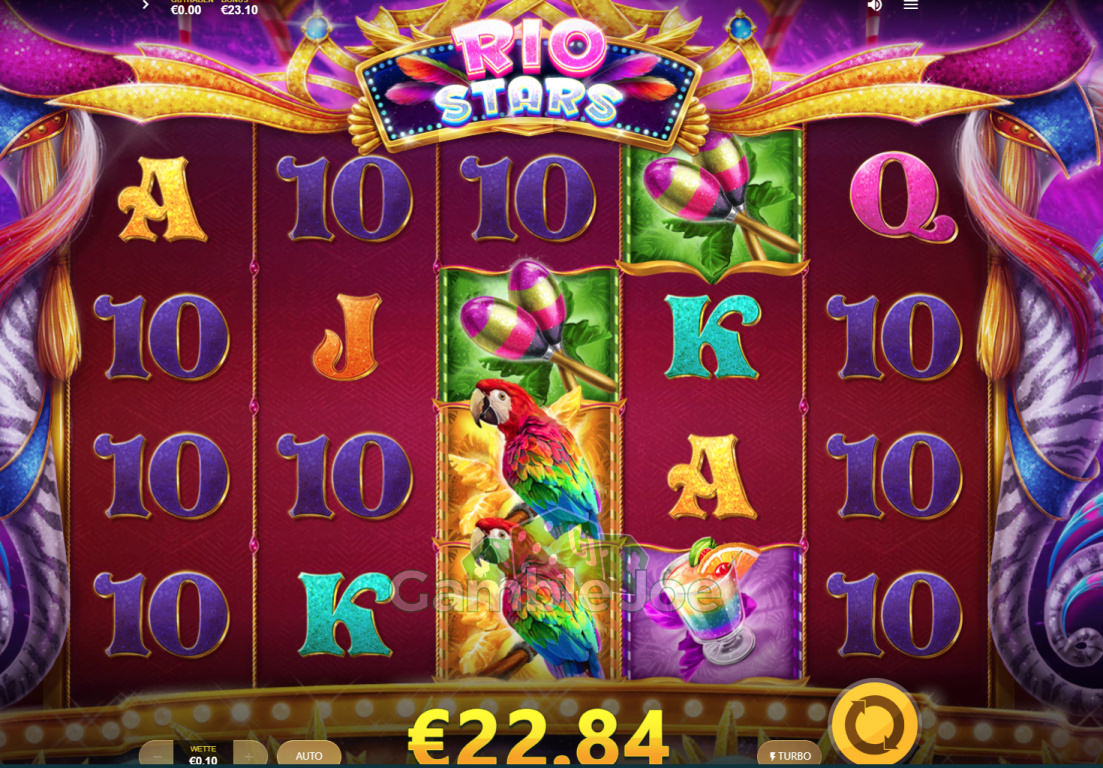This screenshot has height=768, width=1103.
Task: Open AUTO play options
Action: [x=309, y=755]
